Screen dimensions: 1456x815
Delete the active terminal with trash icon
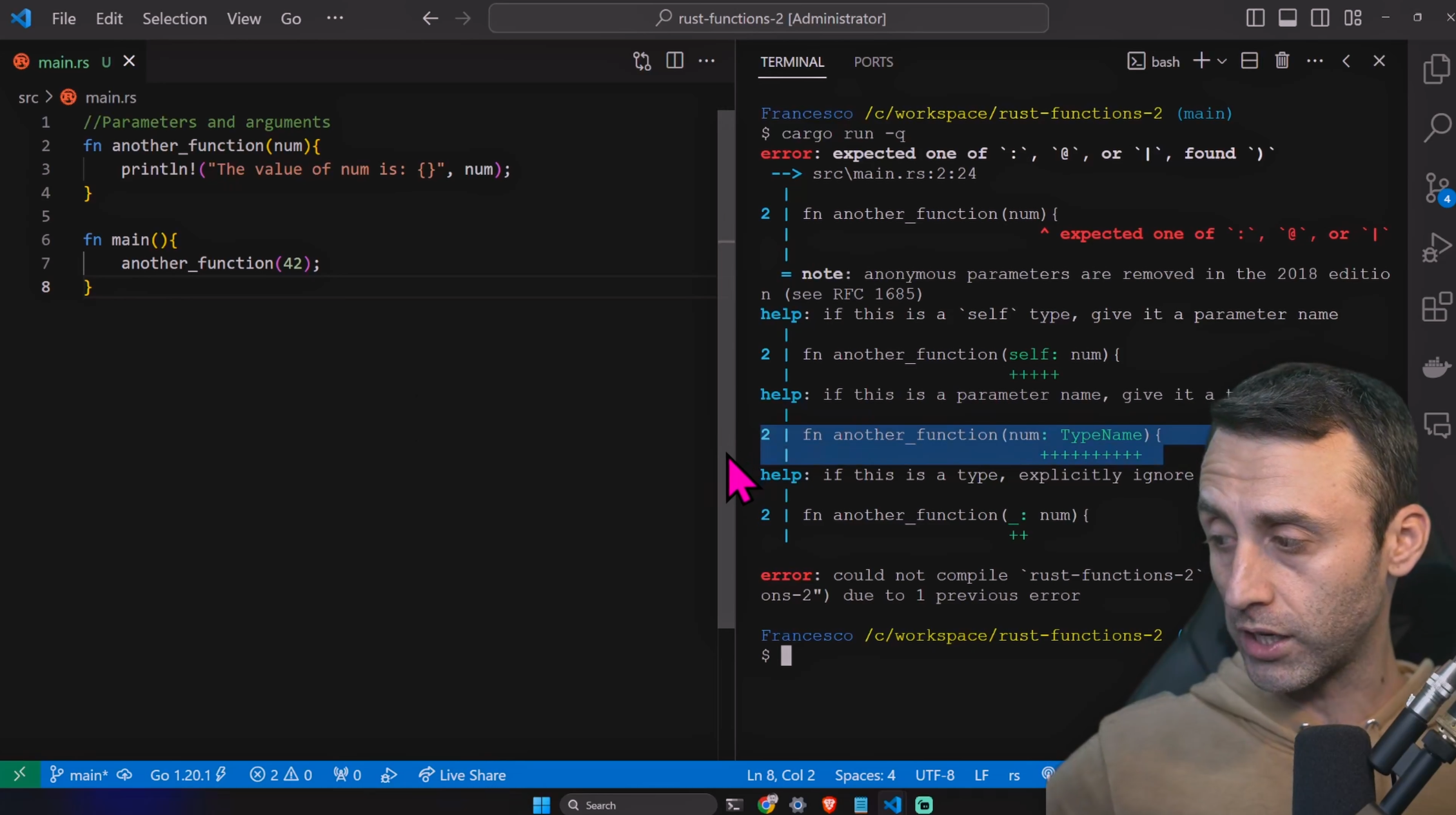pos(1282,61)
